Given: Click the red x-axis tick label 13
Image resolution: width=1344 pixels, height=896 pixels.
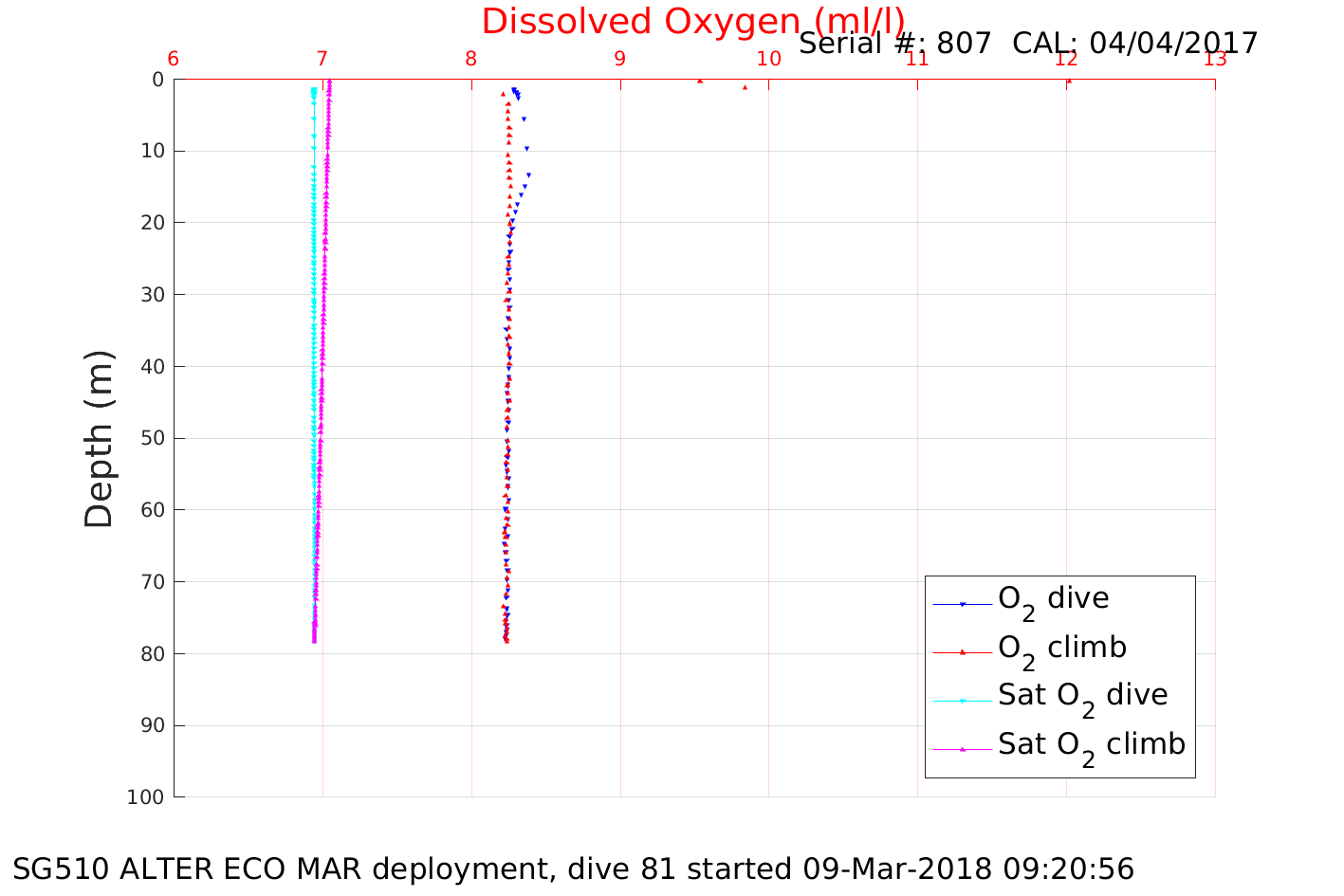Looking at the screenshot, I should click(1215, 59).
